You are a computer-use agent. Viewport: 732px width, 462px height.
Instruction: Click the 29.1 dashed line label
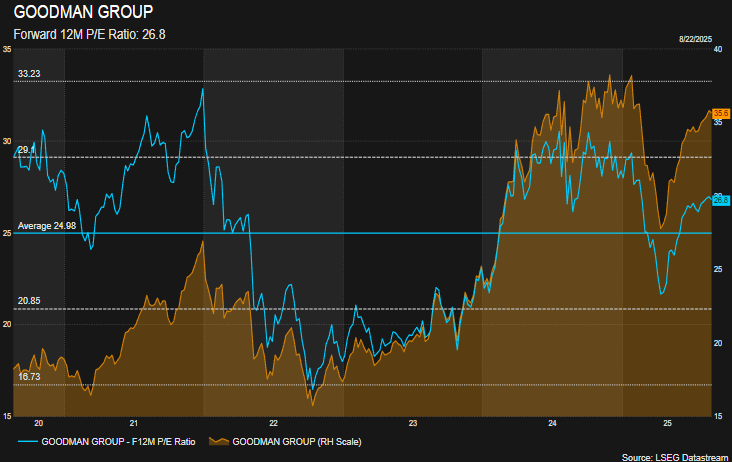pos(27,149)
